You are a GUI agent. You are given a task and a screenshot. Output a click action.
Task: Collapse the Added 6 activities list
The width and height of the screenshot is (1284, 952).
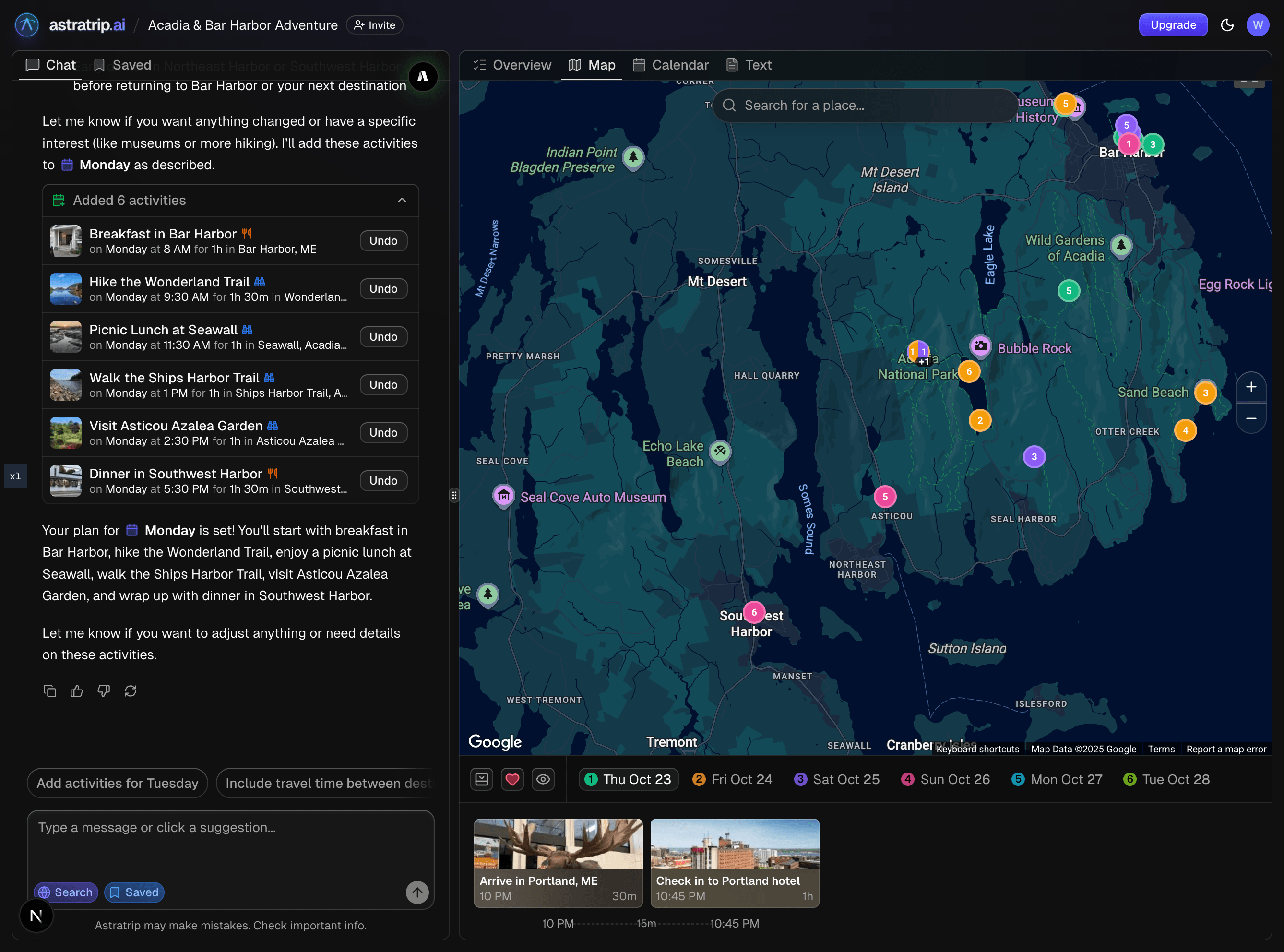pyautogui.click(x=402, y=200)
